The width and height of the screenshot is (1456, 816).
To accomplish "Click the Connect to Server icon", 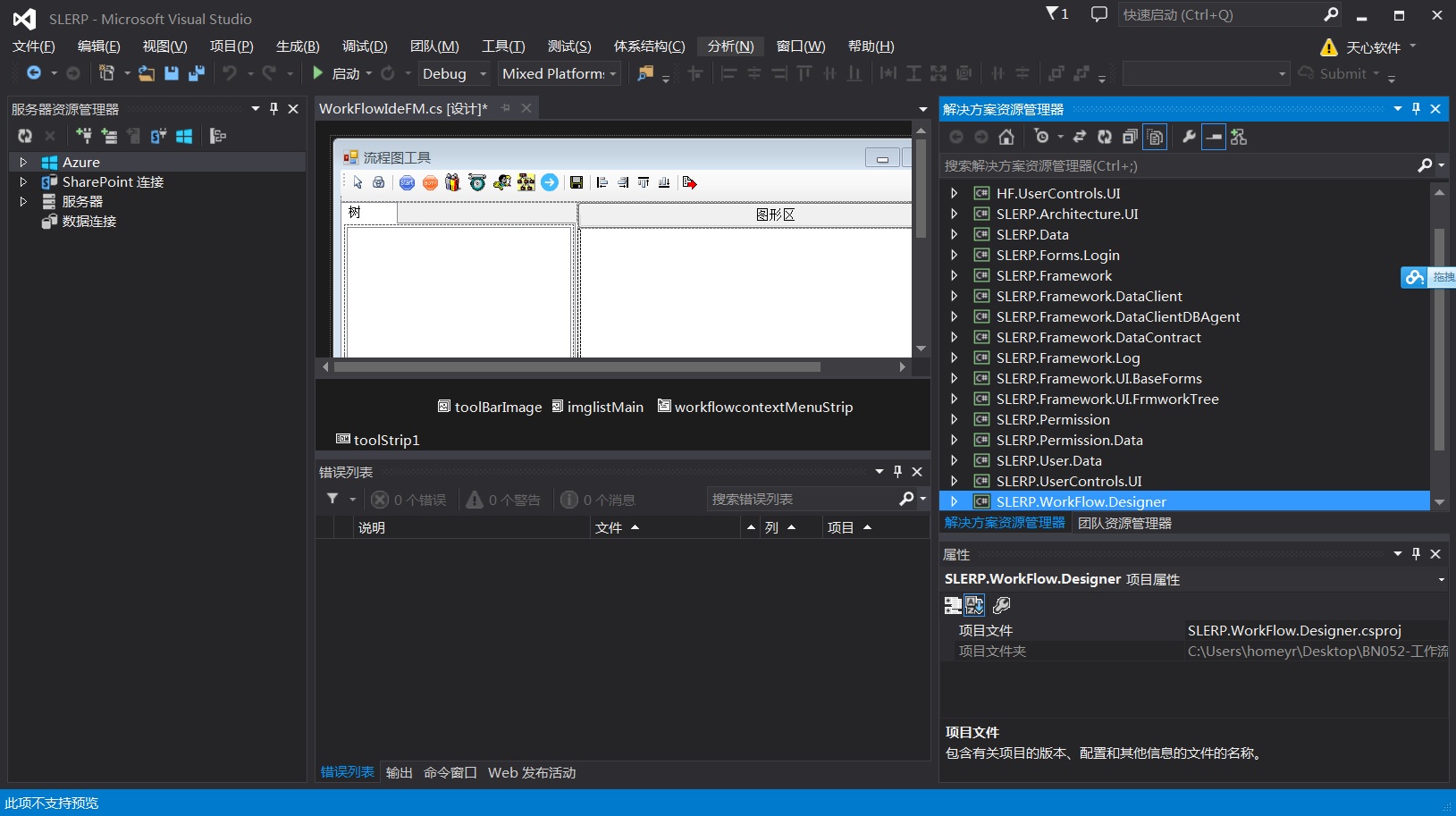I will coord(108,136).
